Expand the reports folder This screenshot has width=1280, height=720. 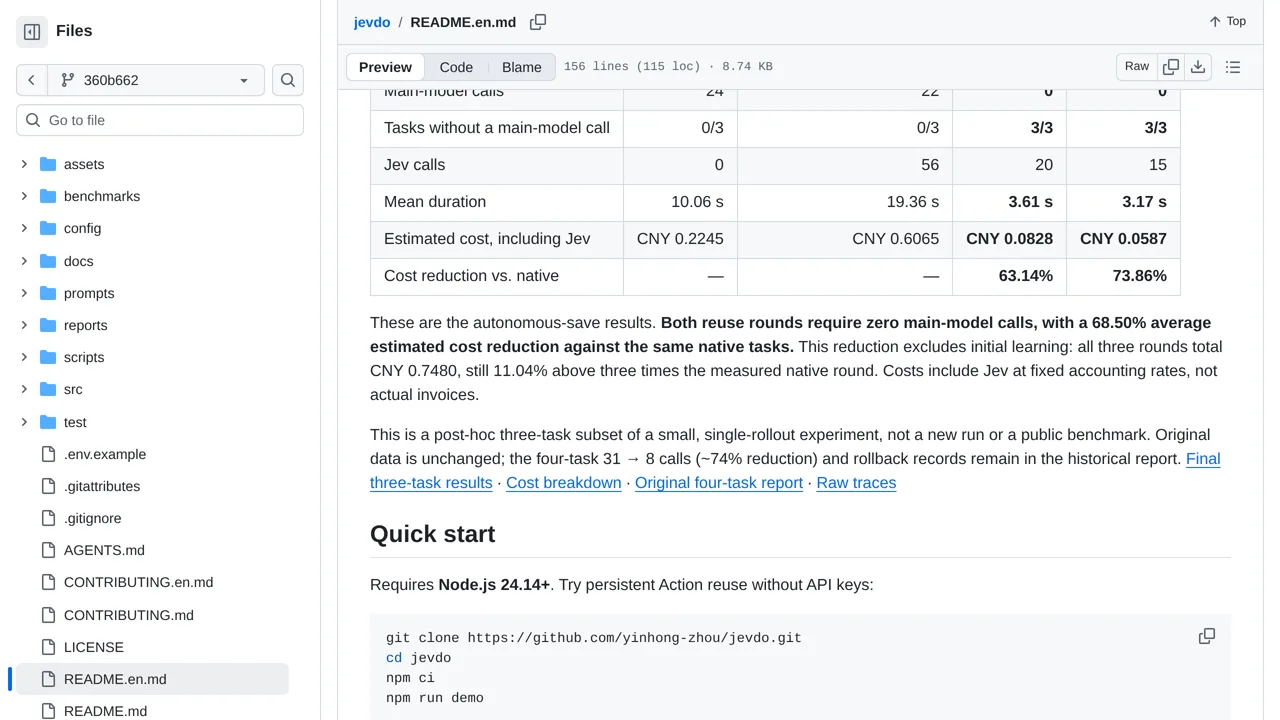pyautogui.click(x=24, y=325)
